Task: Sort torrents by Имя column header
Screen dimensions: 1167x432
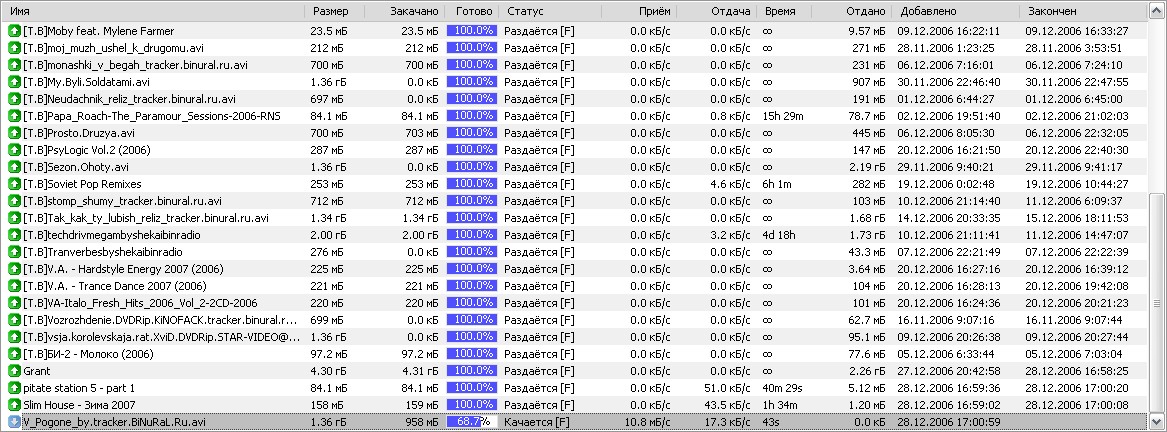Action: point(150,10)
